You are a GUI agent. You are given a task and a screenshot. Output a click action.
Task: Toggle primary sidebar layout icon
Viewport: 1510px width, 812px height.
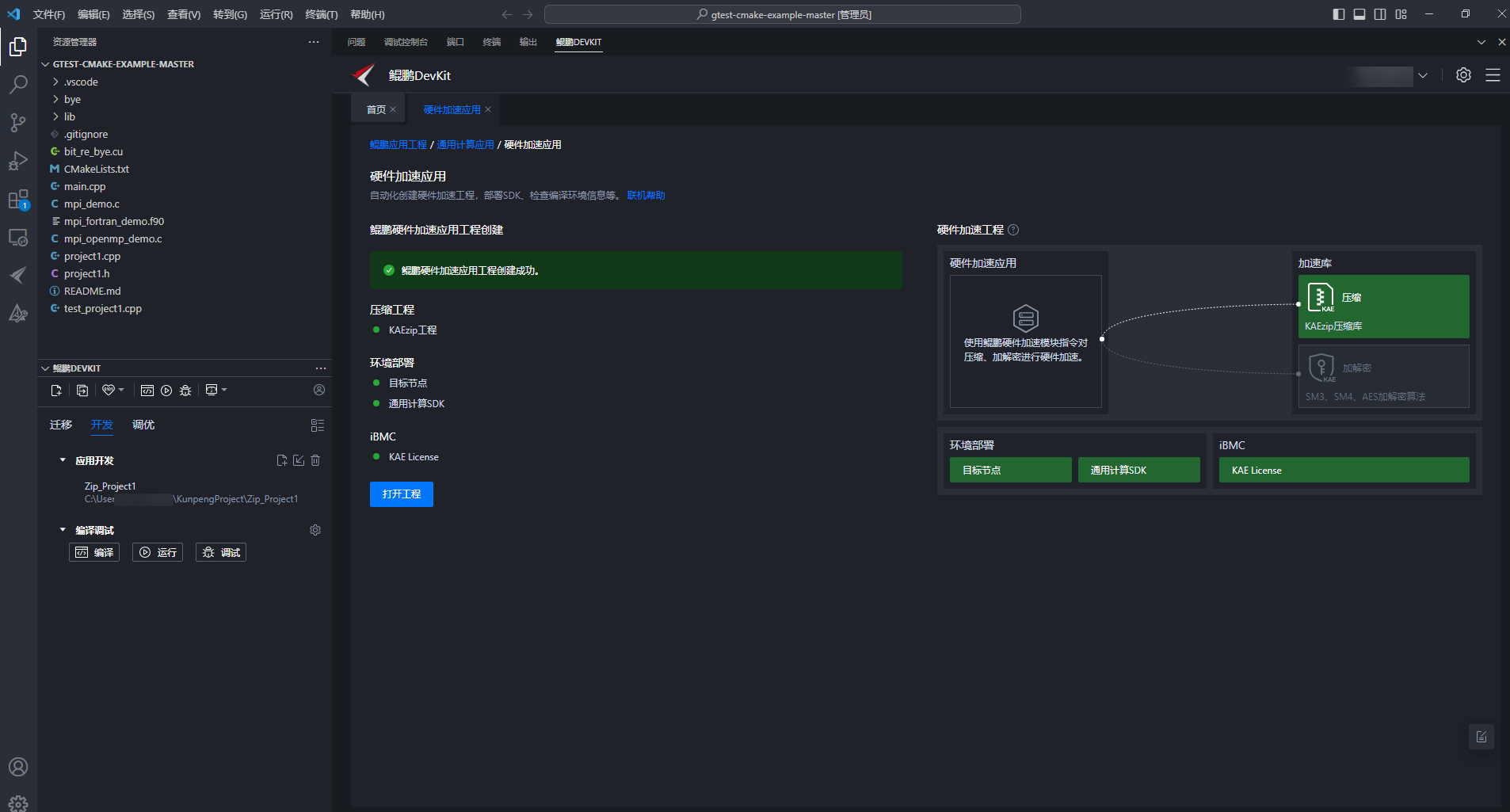point(1339,14)
